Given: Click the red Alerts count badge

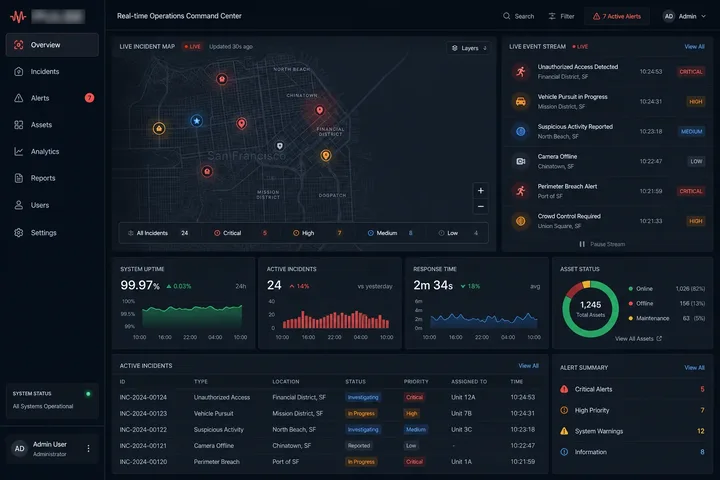Looking at the screenshot, I should coord(89,98).
